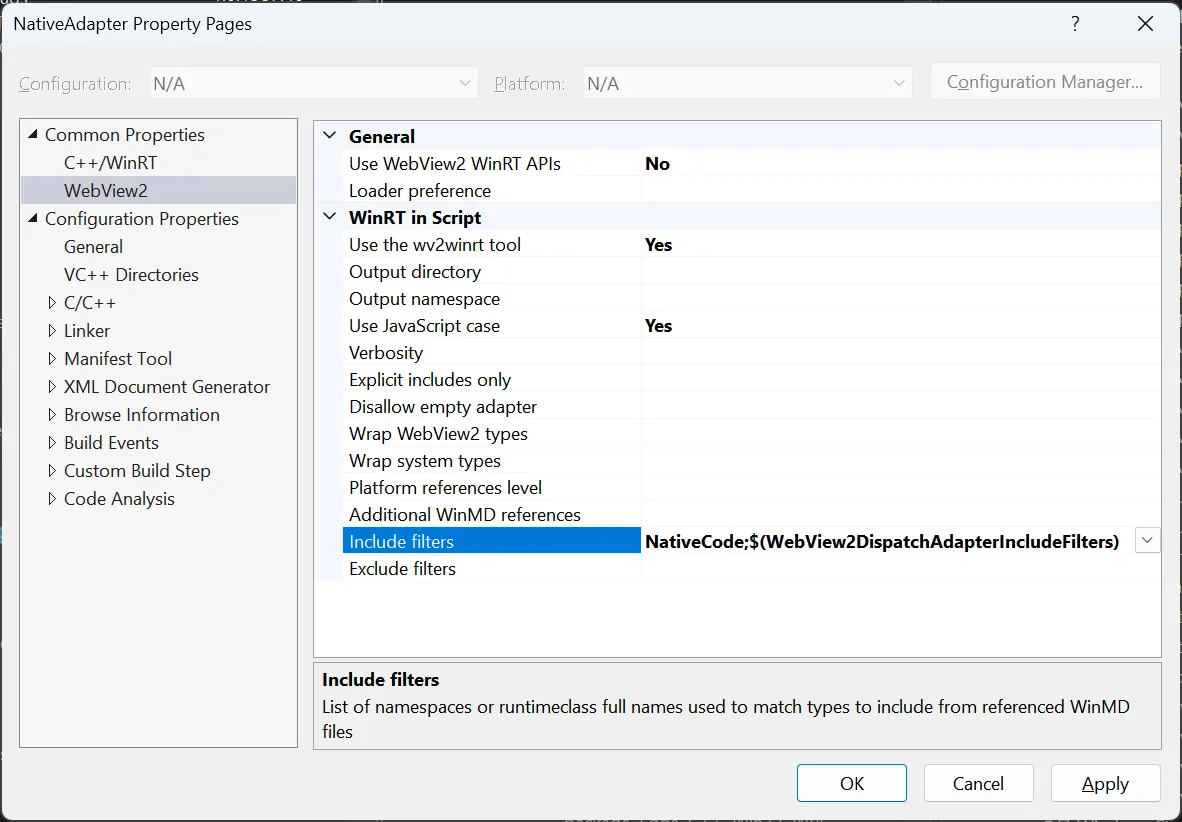Screen dimensions: 1182x822
Task: Confirm settings with OK
Action: (851, 783)
